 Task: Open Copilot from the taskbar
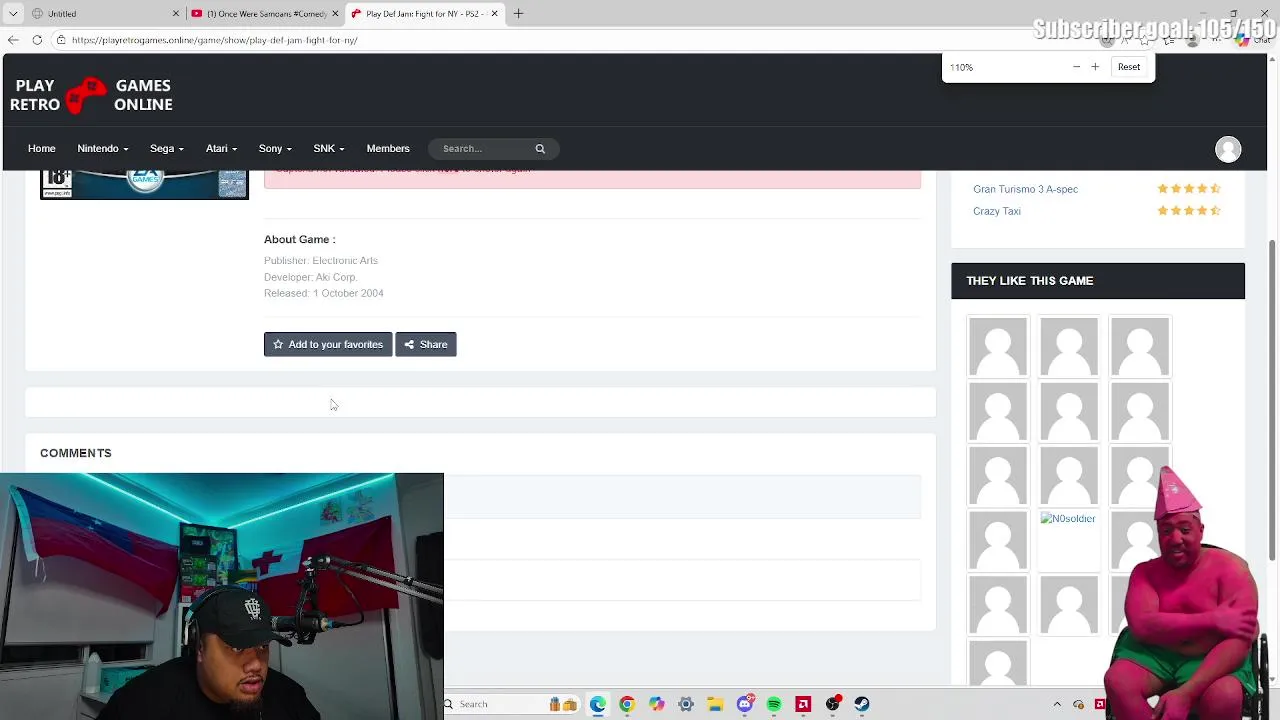(x=656, y=704)
